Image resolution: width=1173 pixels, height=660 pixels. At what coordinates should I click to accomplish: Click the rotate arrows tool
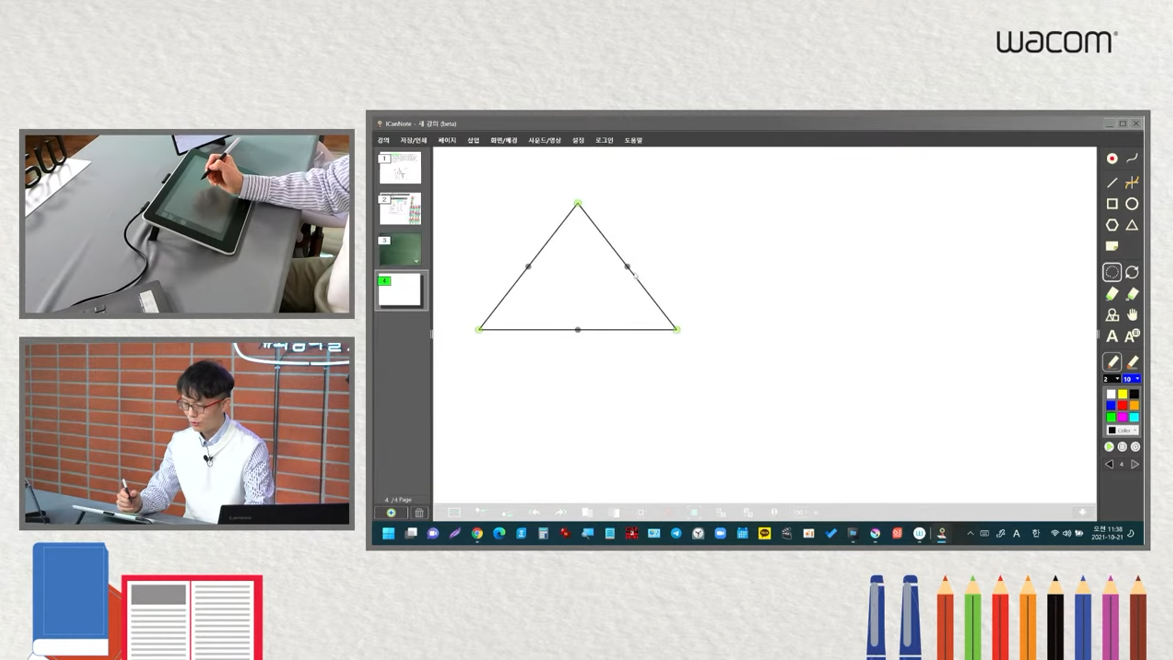[1132, 272]
